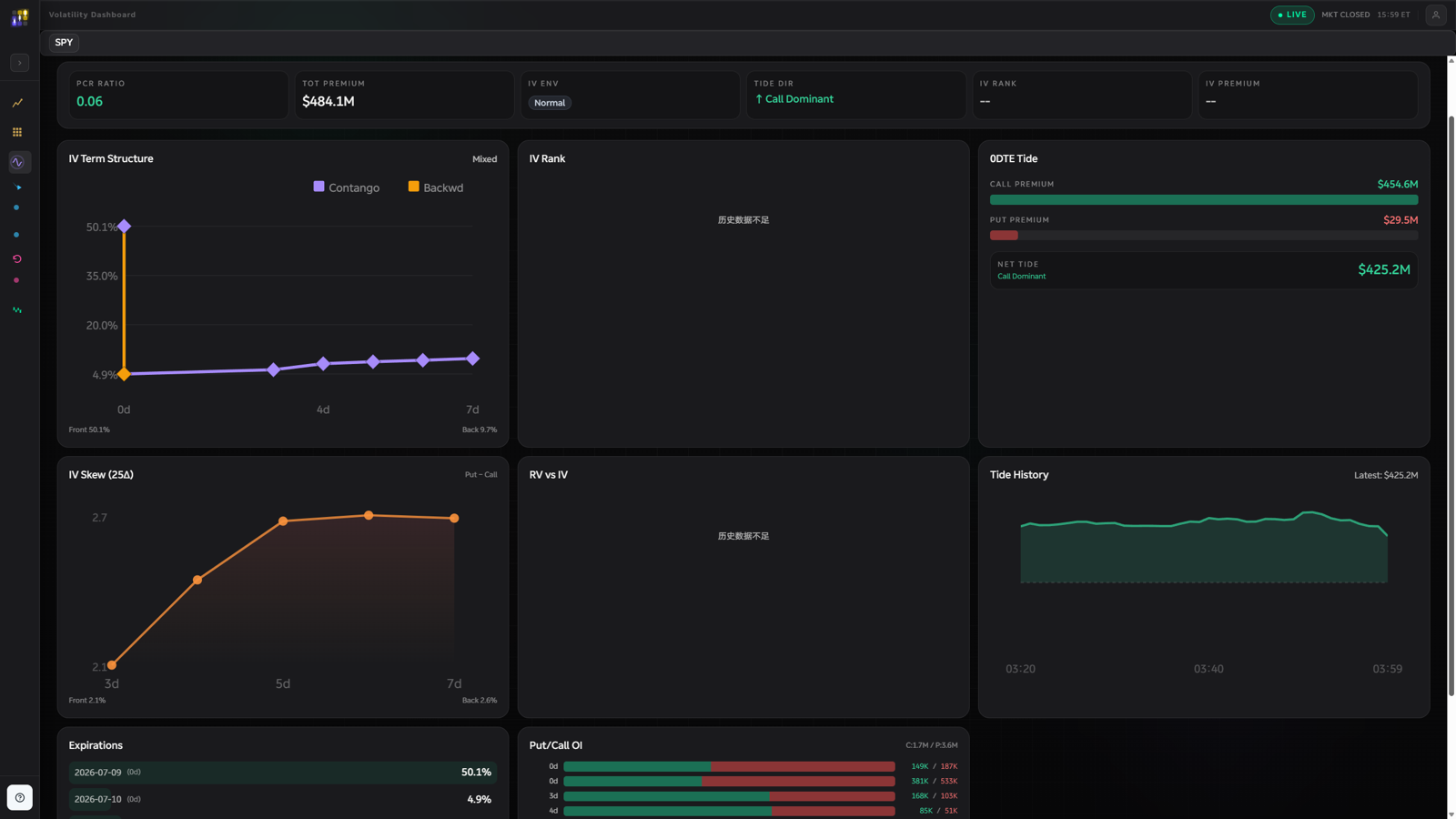The height and width of the screenshot is (819, 1456).
Task: Click the user profile icon
Action: click(x=1435, y=15)
